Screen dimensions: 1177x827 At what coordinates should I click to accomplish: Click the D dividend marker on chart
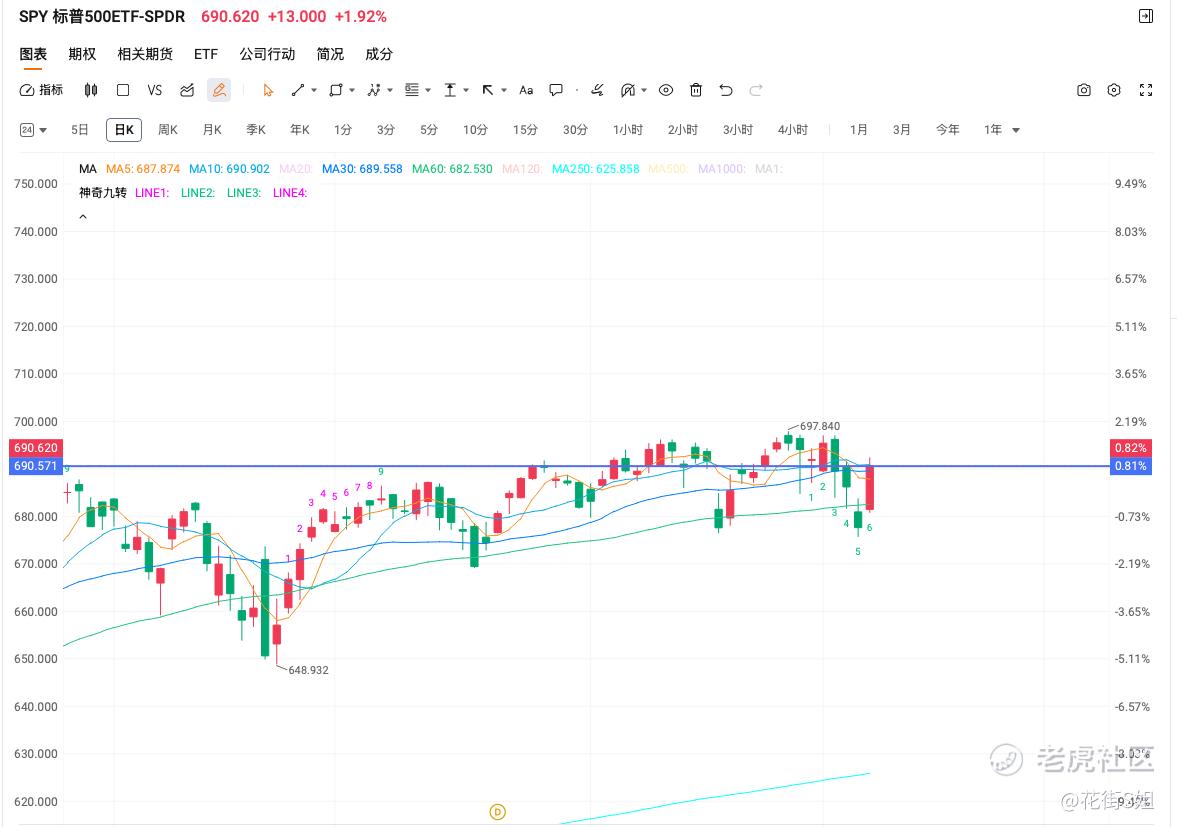(x=497, y=811)
